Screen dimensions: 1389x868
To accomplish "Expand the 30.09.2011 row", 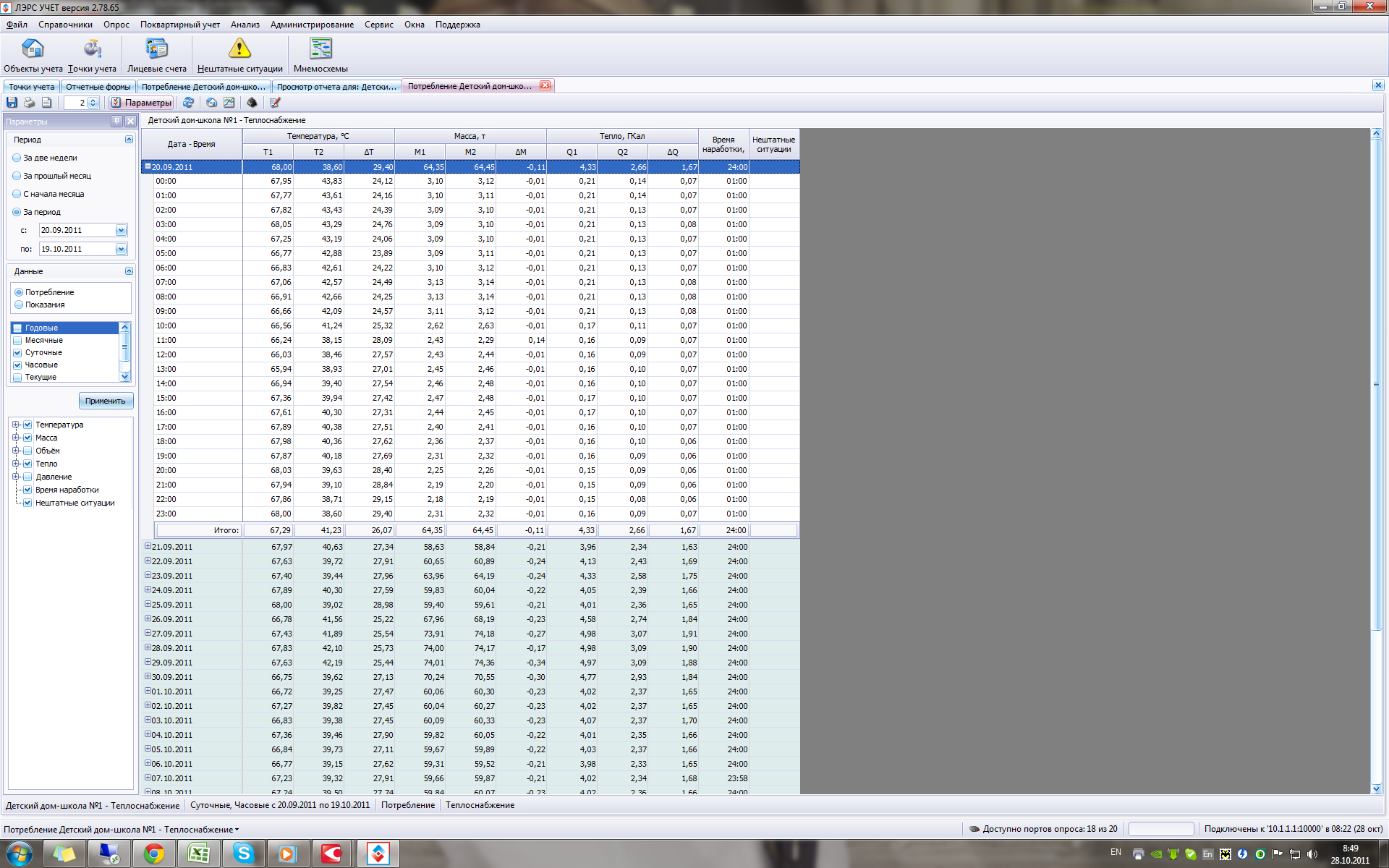I will click(x=148, y=676).
